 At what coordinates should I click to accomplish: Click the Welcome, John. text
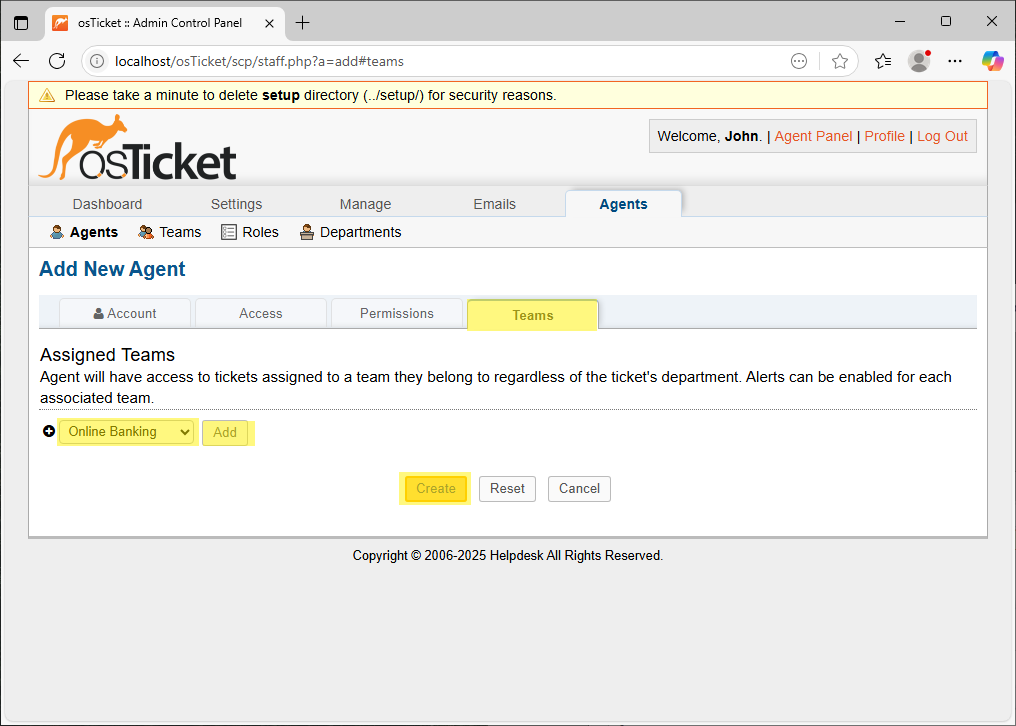click(710, 136)
